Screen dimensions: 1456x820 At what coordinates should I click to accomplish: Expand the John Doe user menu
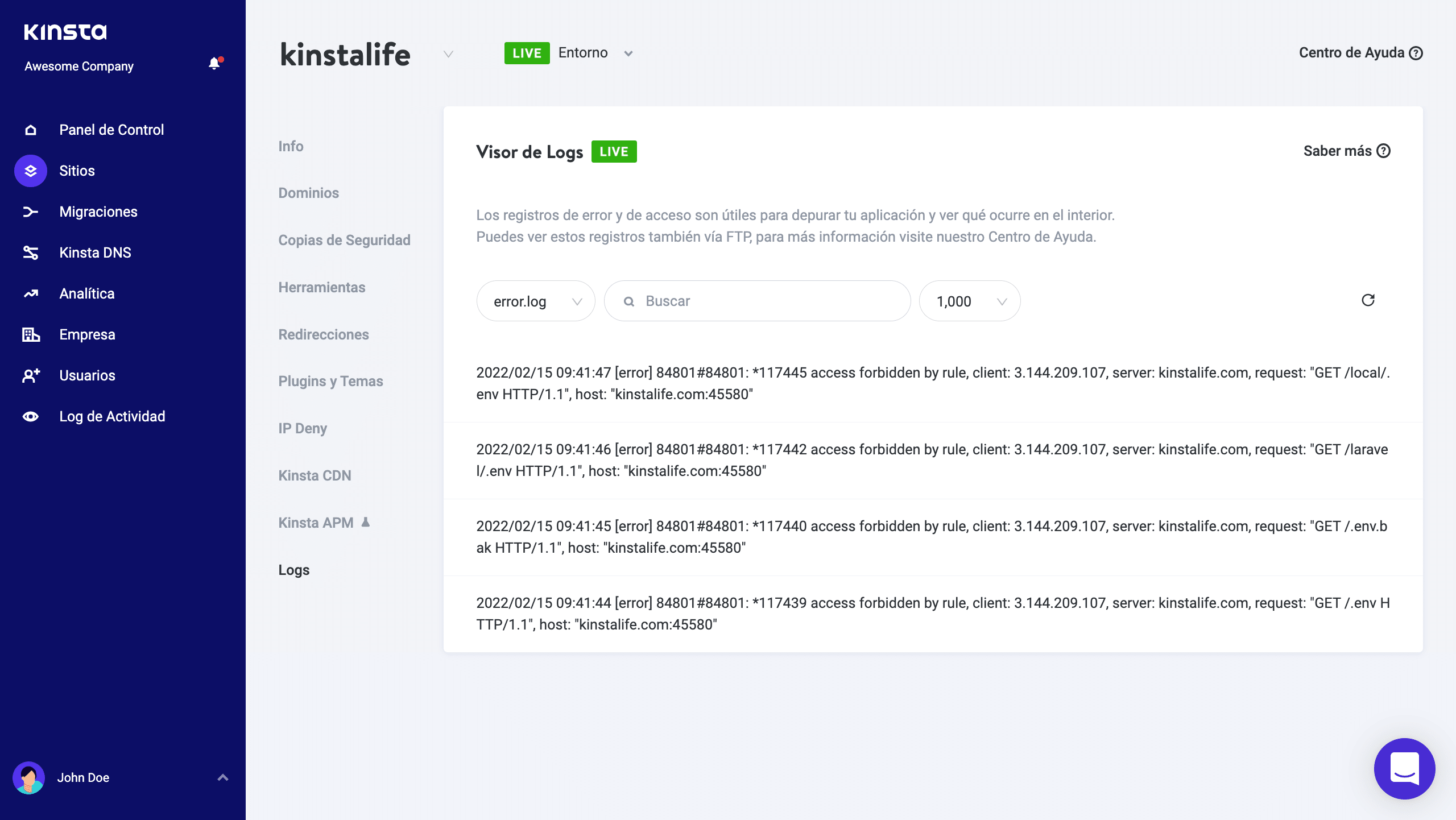(223, 777)
